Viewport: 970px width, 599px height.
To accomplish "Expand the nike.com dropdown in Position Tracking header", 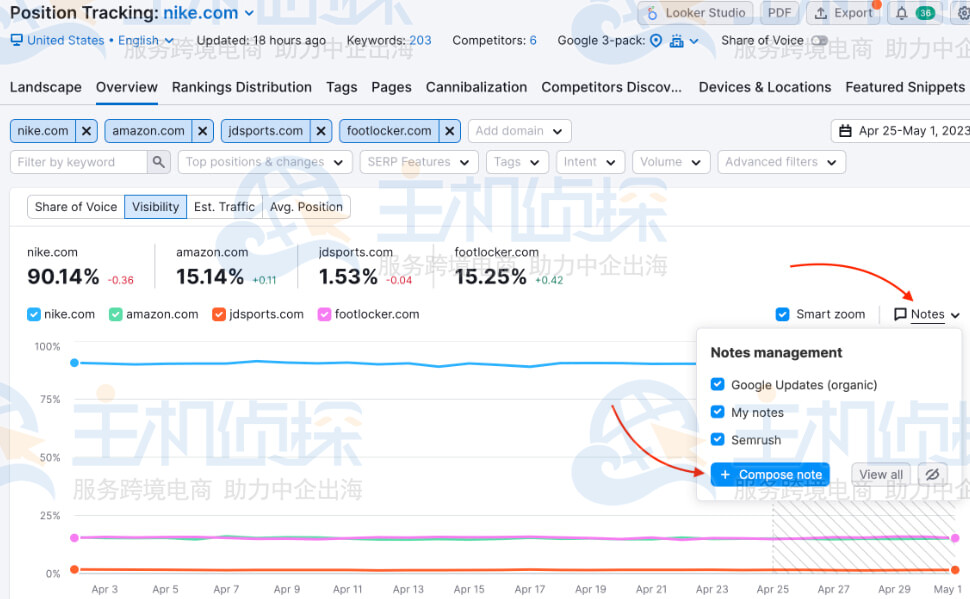I will click(248, 13).
